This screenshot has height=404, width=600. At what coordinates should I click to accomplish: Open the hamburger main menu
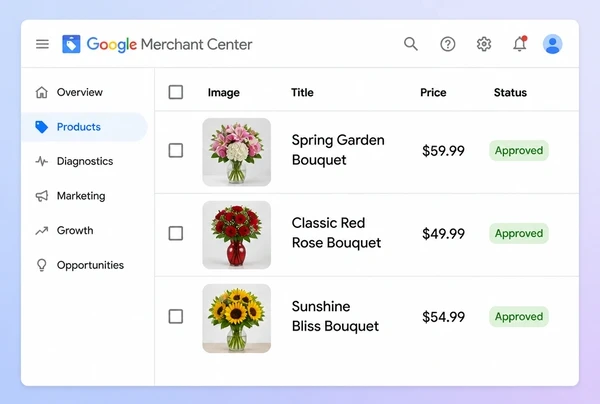click(42, 44)
